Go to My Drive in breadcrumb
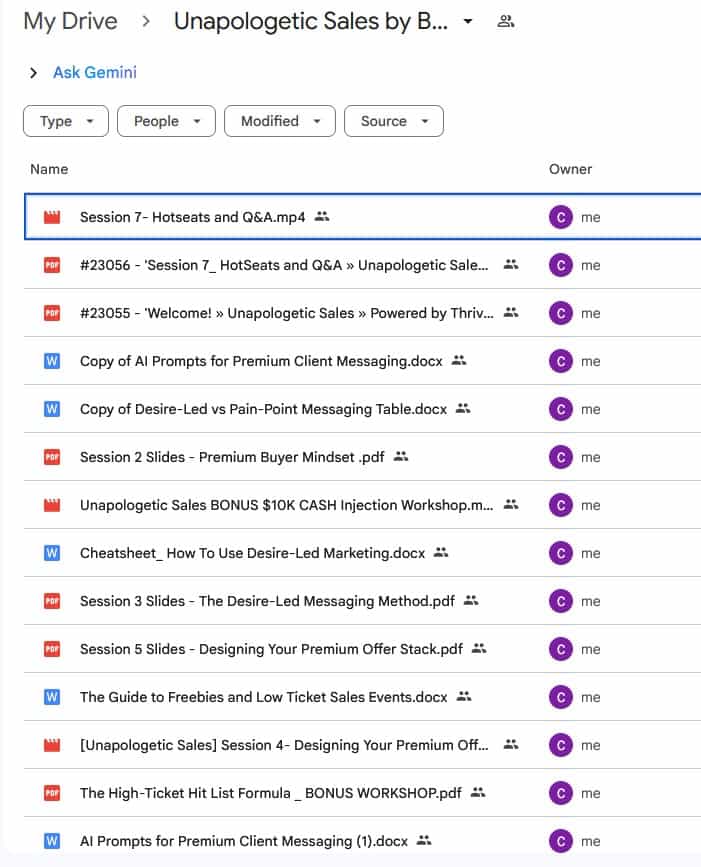Image resolution: width=701 pixels, height=867 pixels. [70, 21]
